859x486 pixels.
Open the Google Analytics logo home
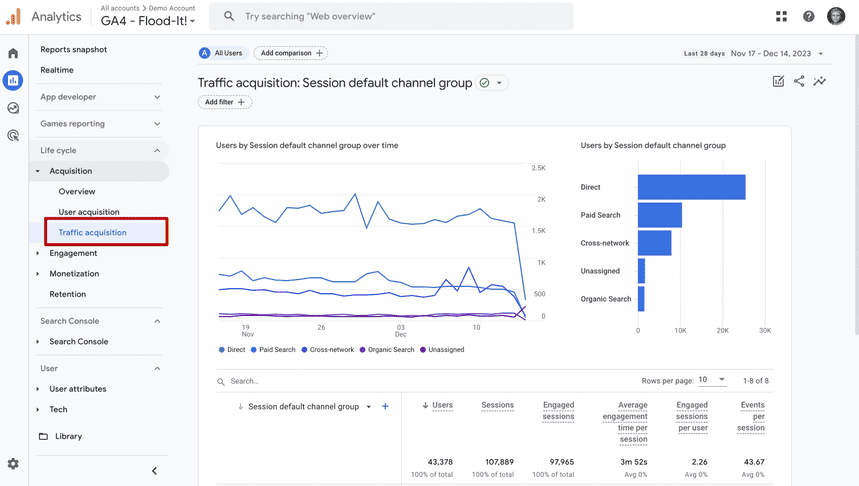(14, 16)
